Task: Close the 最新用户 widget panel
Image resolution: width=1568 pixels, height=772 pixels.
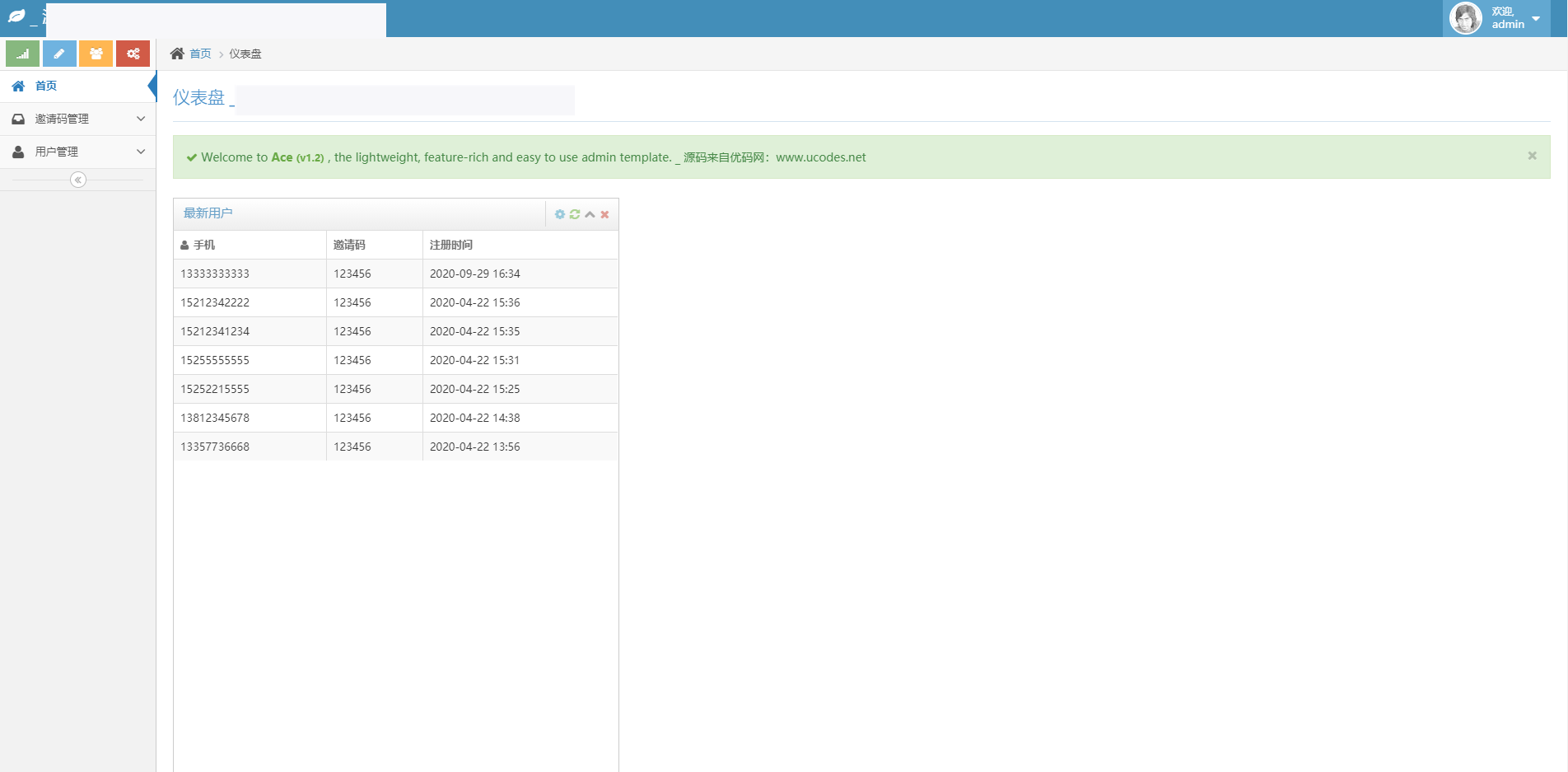Action: click(604, 214)
